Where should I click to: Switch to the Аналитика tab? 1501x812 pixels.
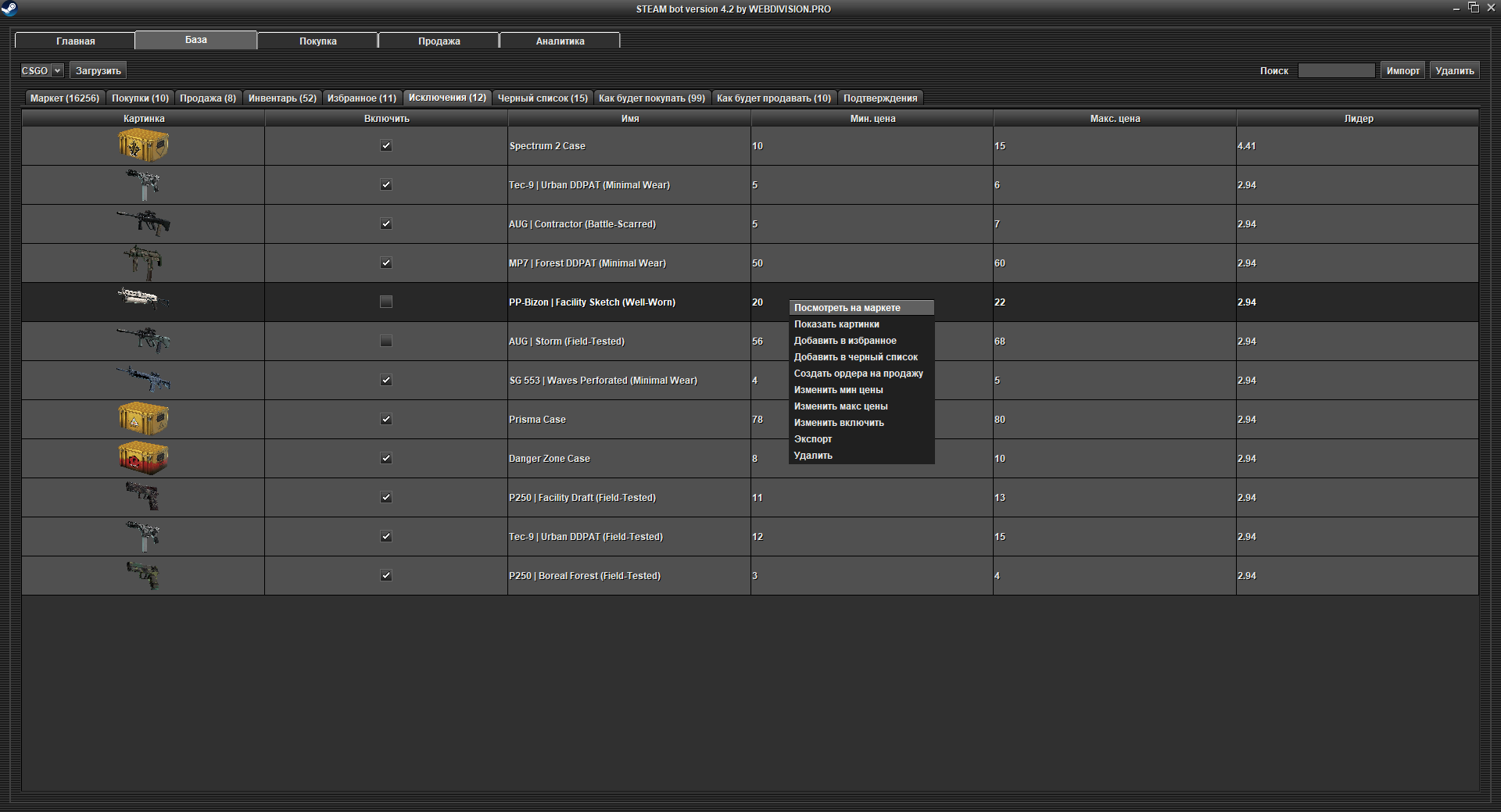[x=560, y=41]
